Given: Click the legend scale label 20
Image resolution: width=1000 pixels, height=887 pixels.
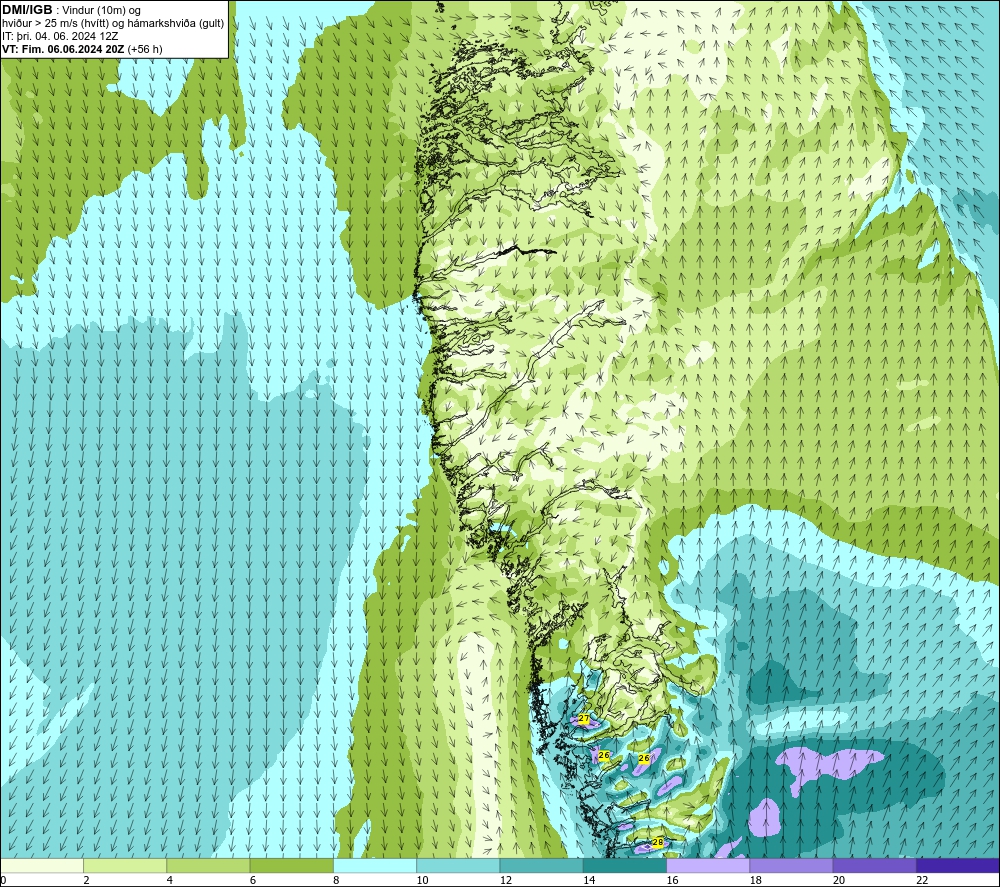Looking at the screenshot, I should point(839,880).
